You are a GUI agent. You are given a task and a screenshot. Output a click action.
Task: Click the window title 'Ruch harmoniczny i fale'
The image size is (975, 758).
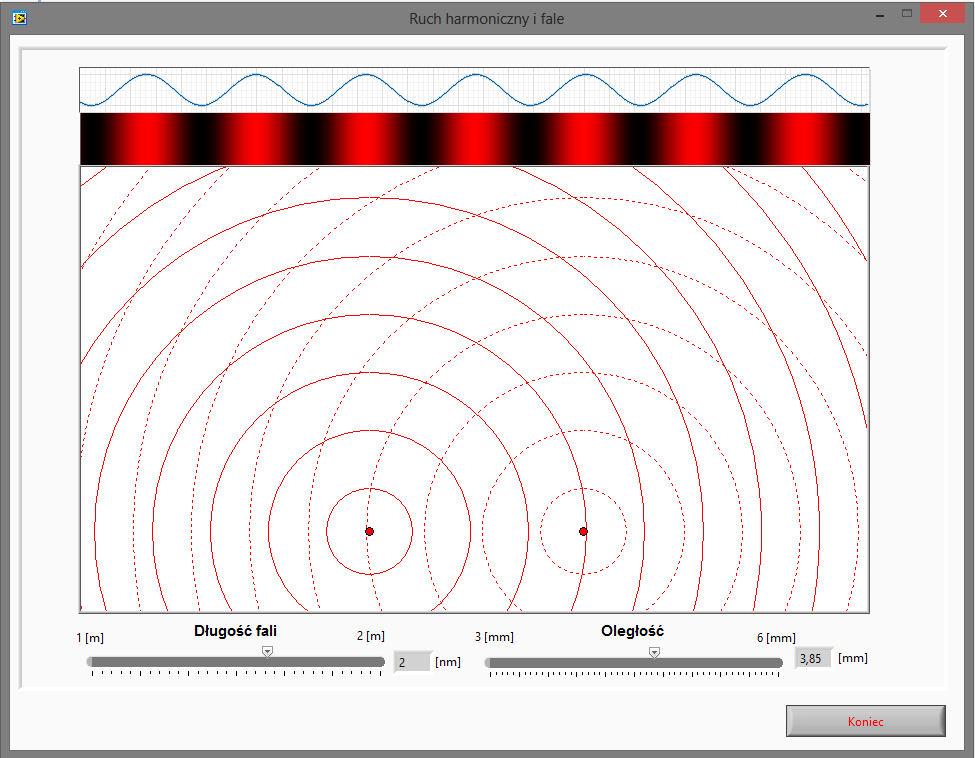[487, 19]
